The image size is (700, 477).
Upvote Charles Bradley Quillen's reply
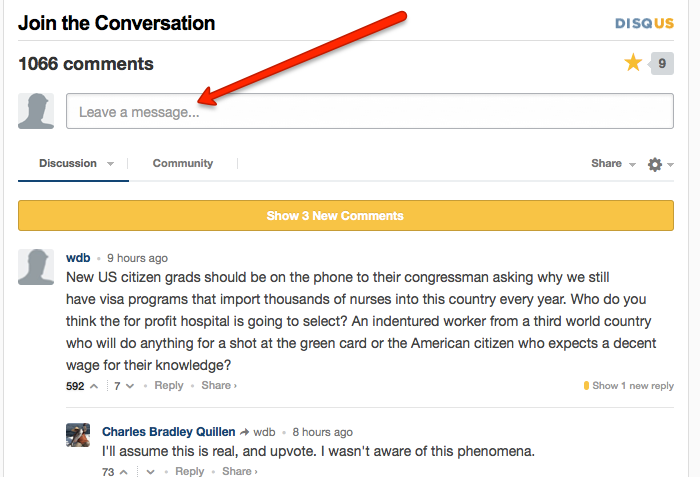126,472
